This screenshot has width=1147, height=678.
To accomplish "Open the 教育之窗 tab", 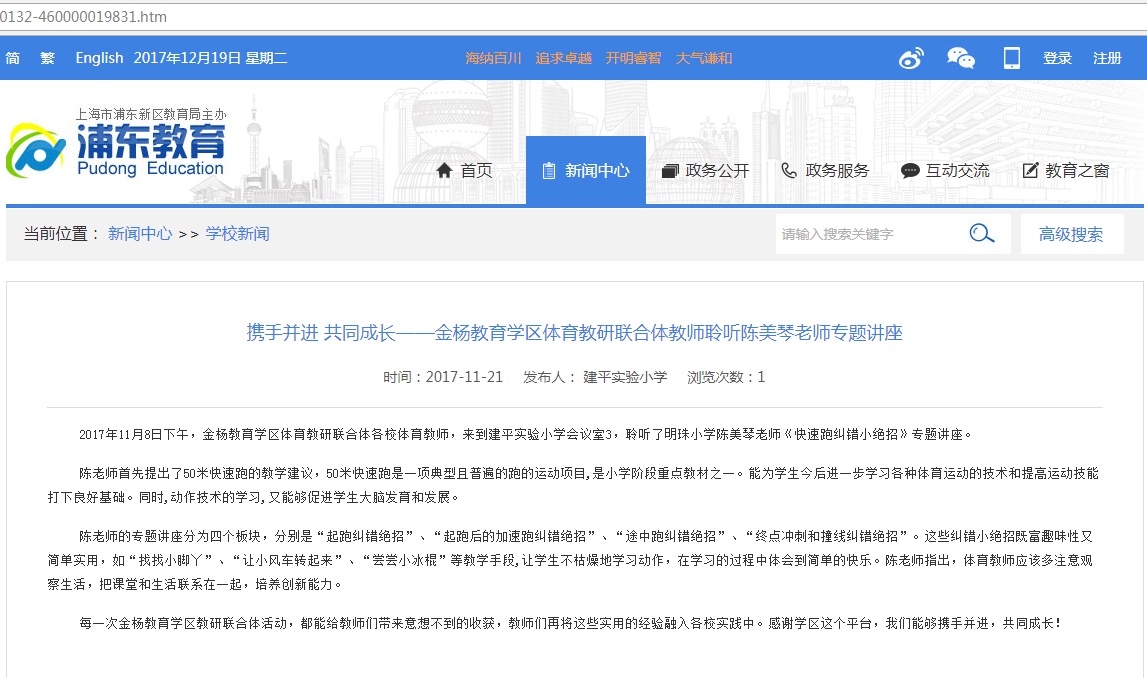I will pyautogui.click(x=1066, y=170).
